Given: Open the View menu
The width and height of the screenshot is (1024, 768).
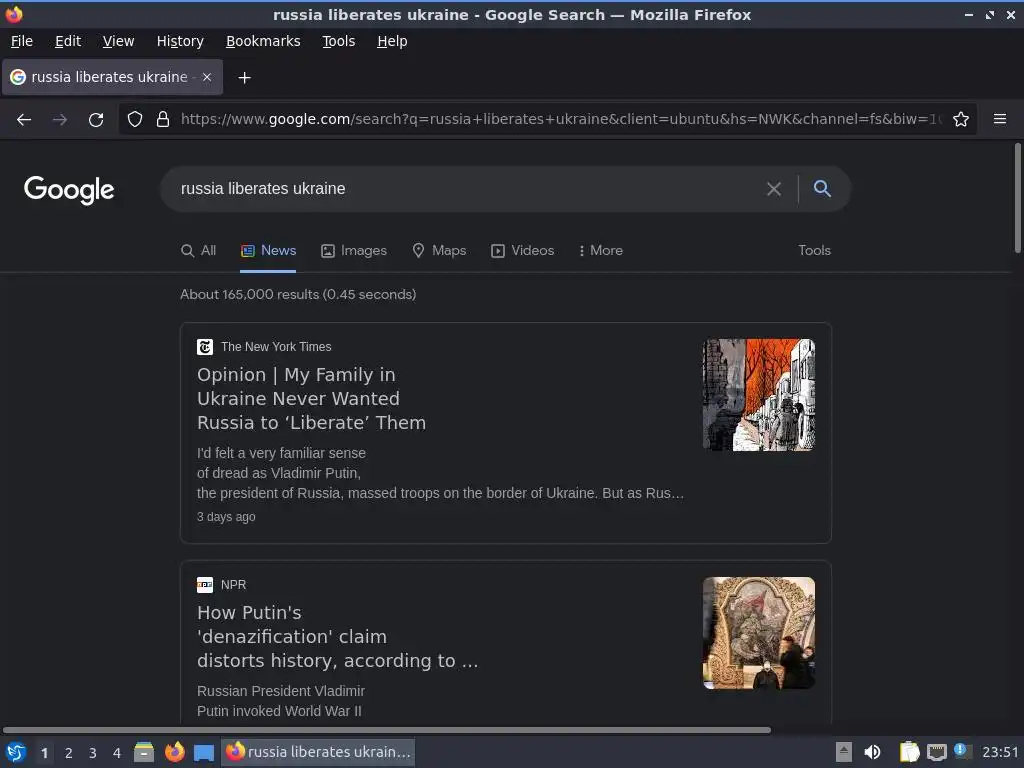Looking at the screenshot, I should pyautogui.click(x=118, y=41).
